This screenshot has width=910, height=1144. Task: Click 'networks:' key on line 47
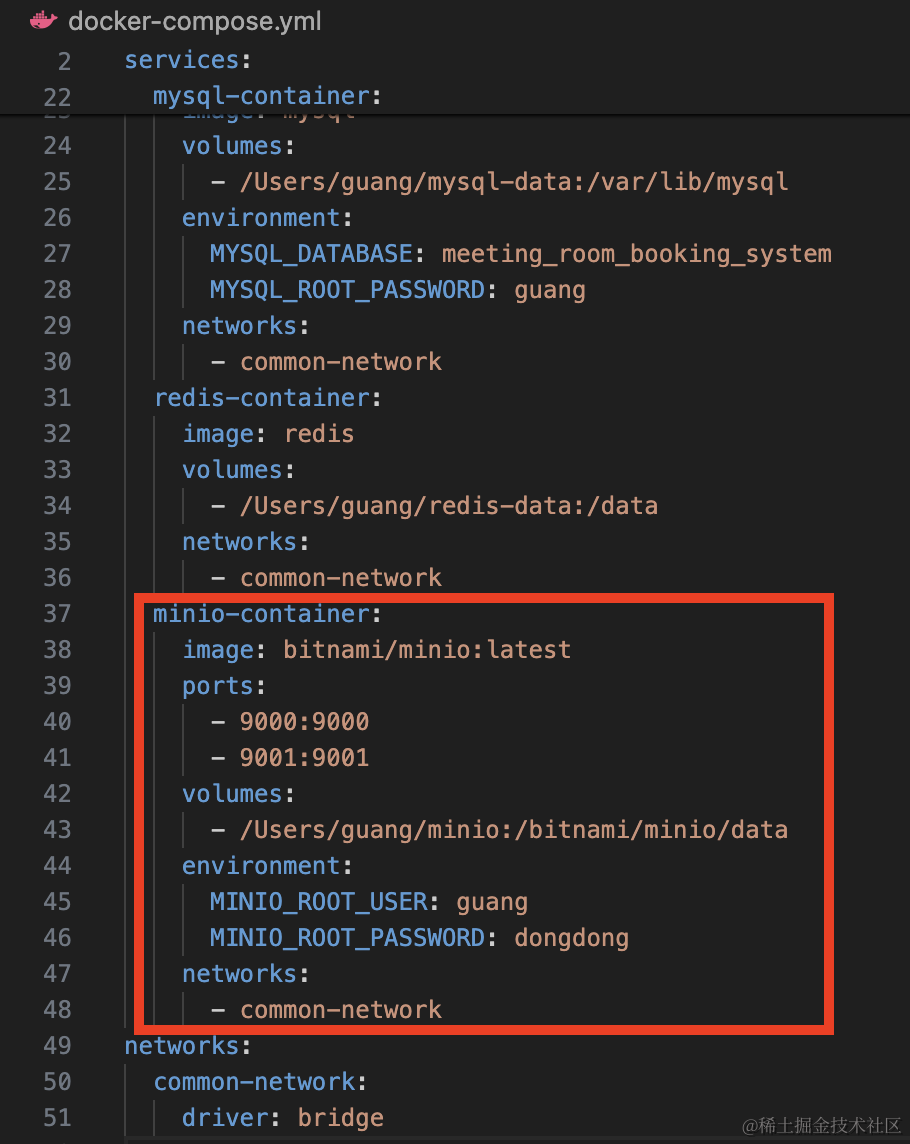[246, 974]
